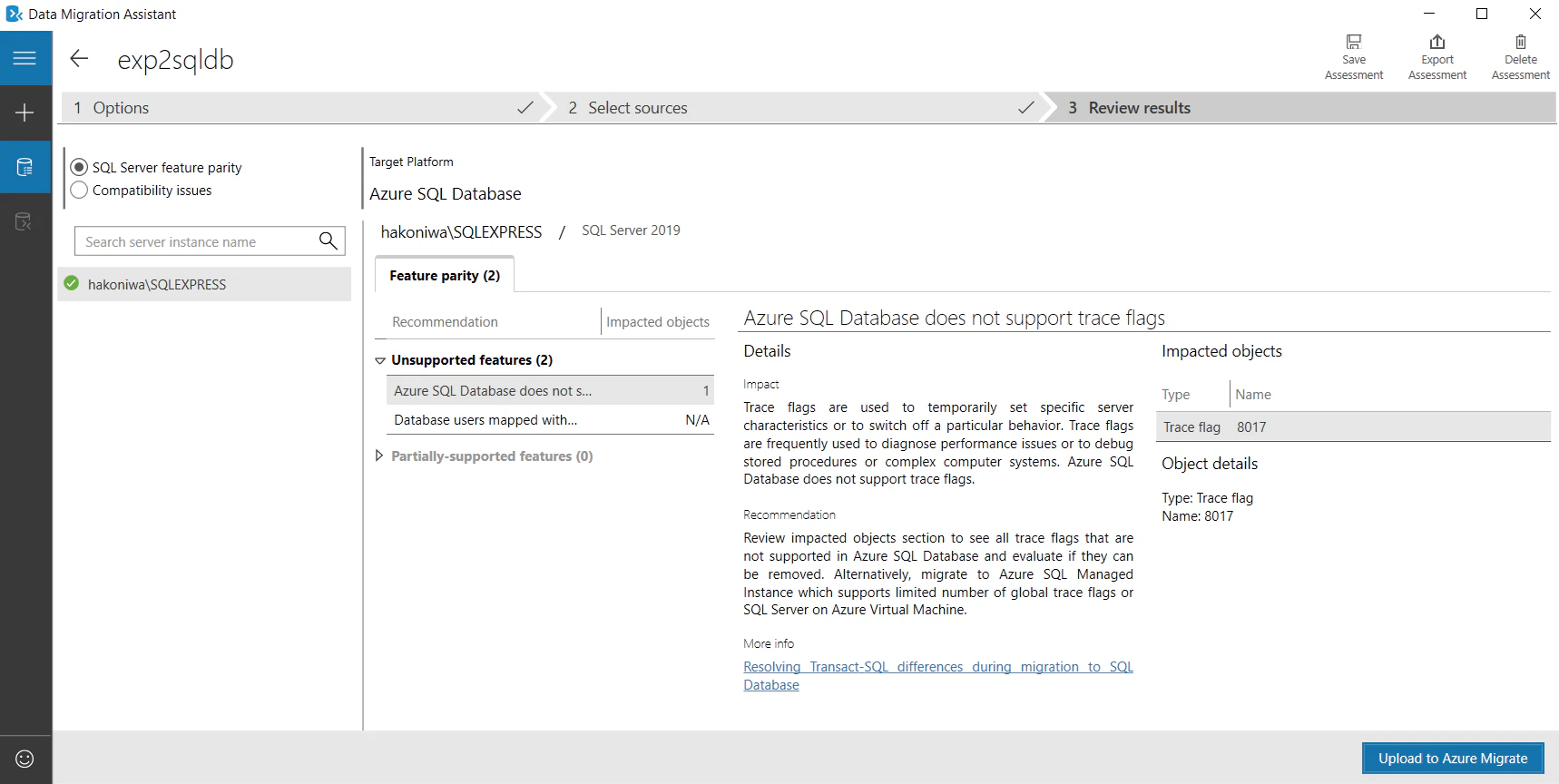Click the search magnifier icon
This screenshot has width=1559, height=784.
328,241
